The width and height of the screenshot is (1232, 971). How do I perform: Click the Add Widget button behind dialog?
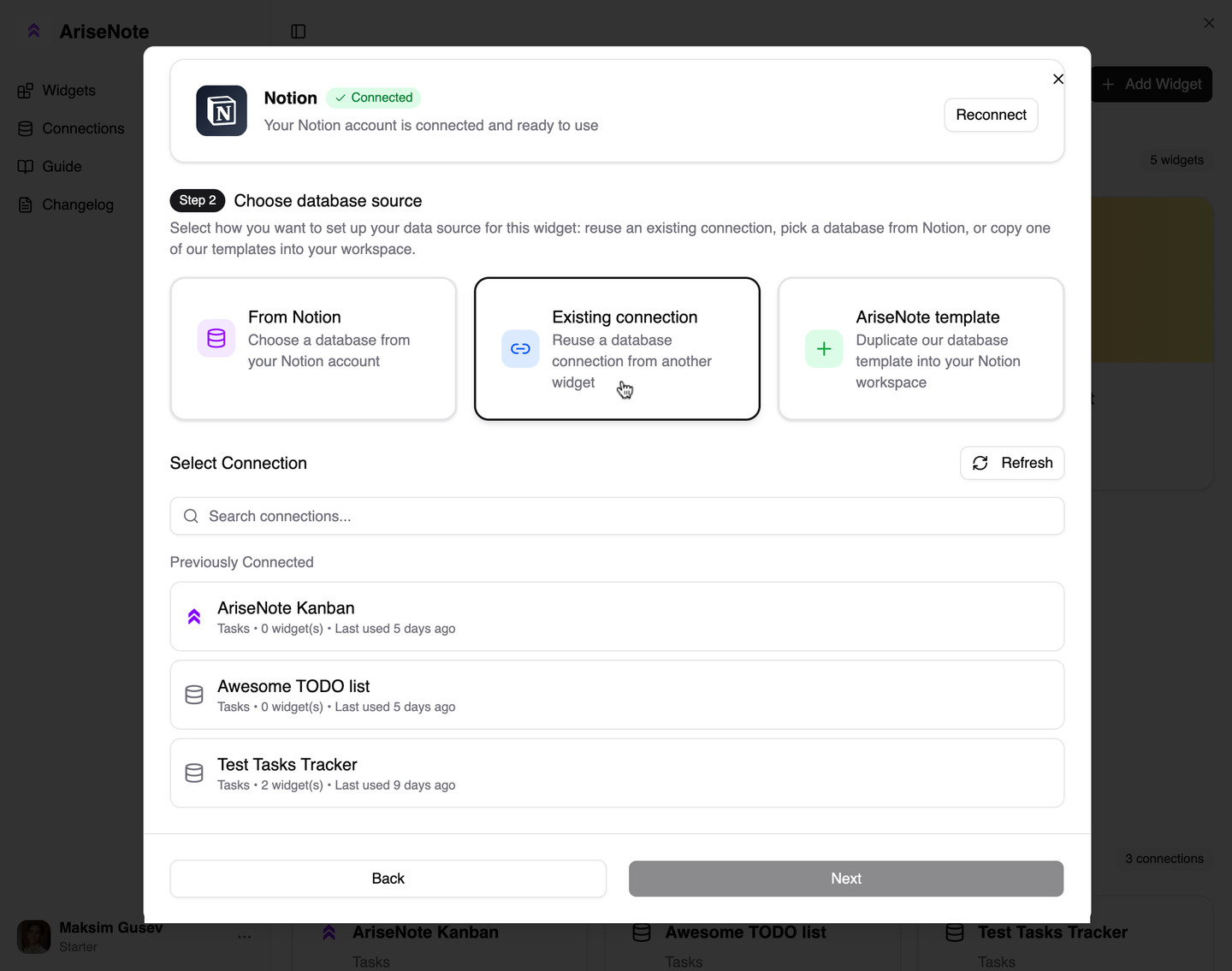click(x=1152, y=84)
